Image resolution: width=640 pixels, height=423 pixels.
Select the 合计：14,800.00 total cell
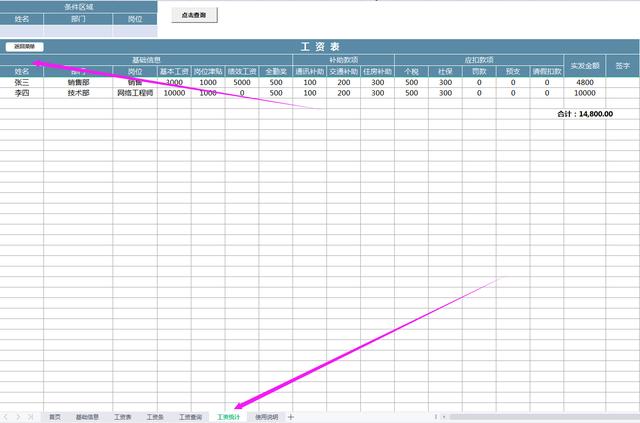585,114
